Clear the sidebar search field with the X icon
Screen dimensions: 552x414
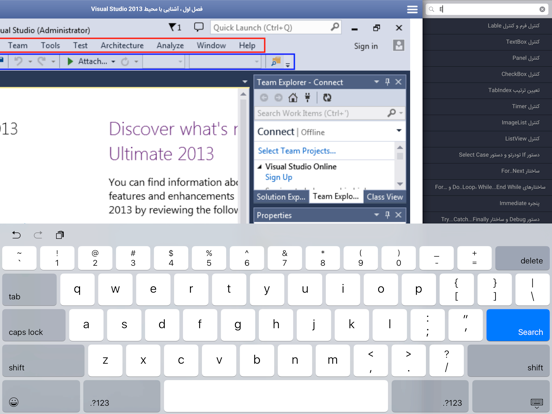tap(542, 9)
